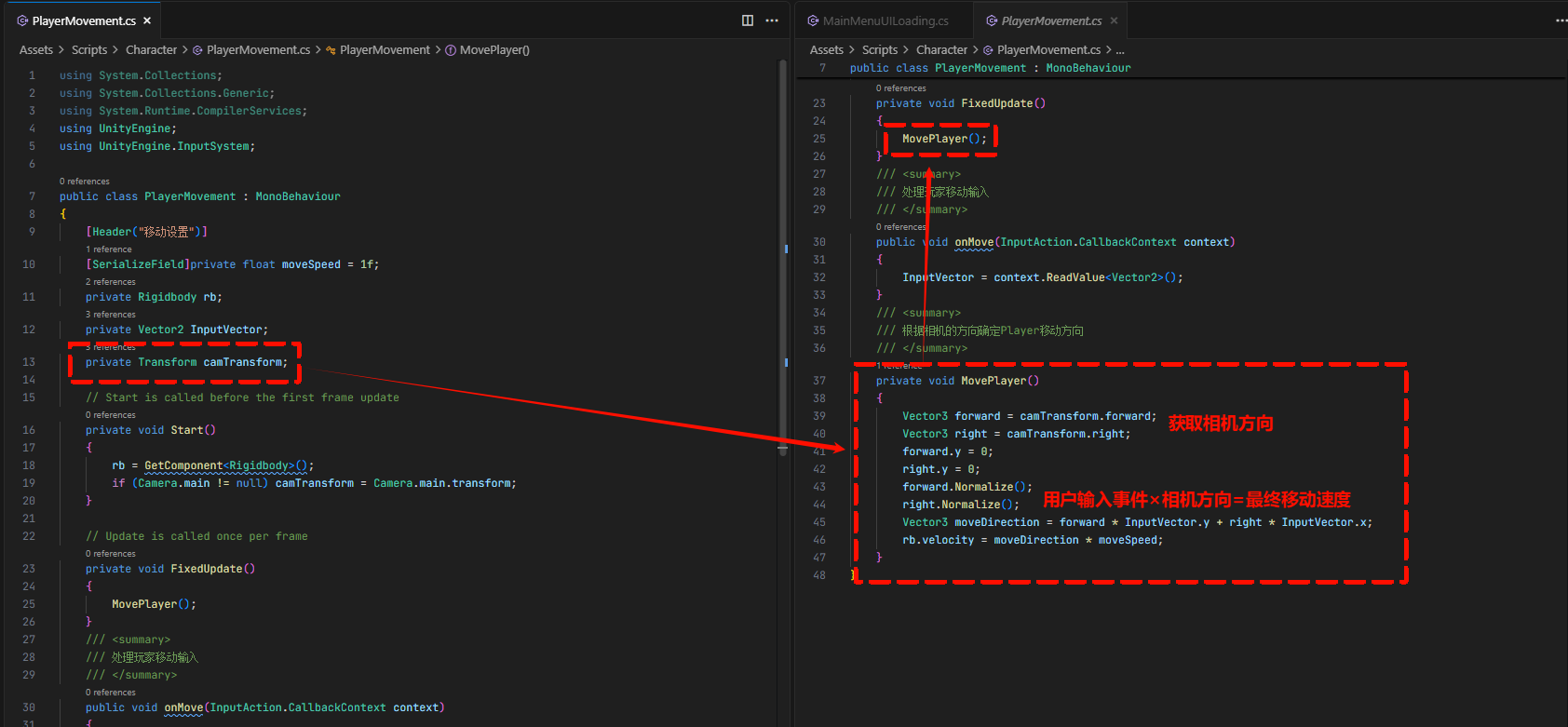Screen dimensions: 1568x727
Task: Select the italic PlayerMovement.cs preview tab on right
Action: [x=1051, y=20]
